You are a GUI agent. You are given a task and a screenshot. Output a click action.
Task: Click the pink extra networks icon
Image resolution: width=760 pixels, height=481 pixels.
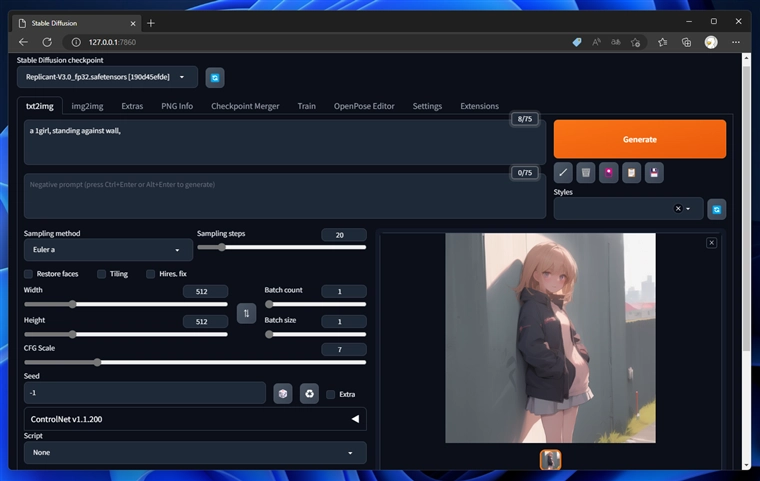pyautogui.click(x=608, y=173)
